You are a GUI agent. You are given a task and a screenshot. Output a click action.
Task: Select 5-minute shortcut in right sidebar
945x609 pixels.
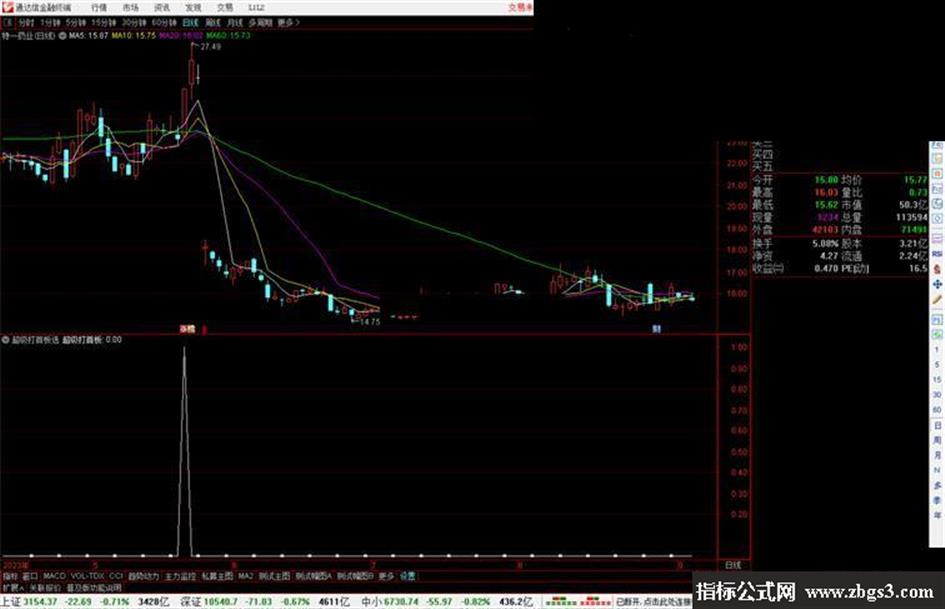click(937, 365)
